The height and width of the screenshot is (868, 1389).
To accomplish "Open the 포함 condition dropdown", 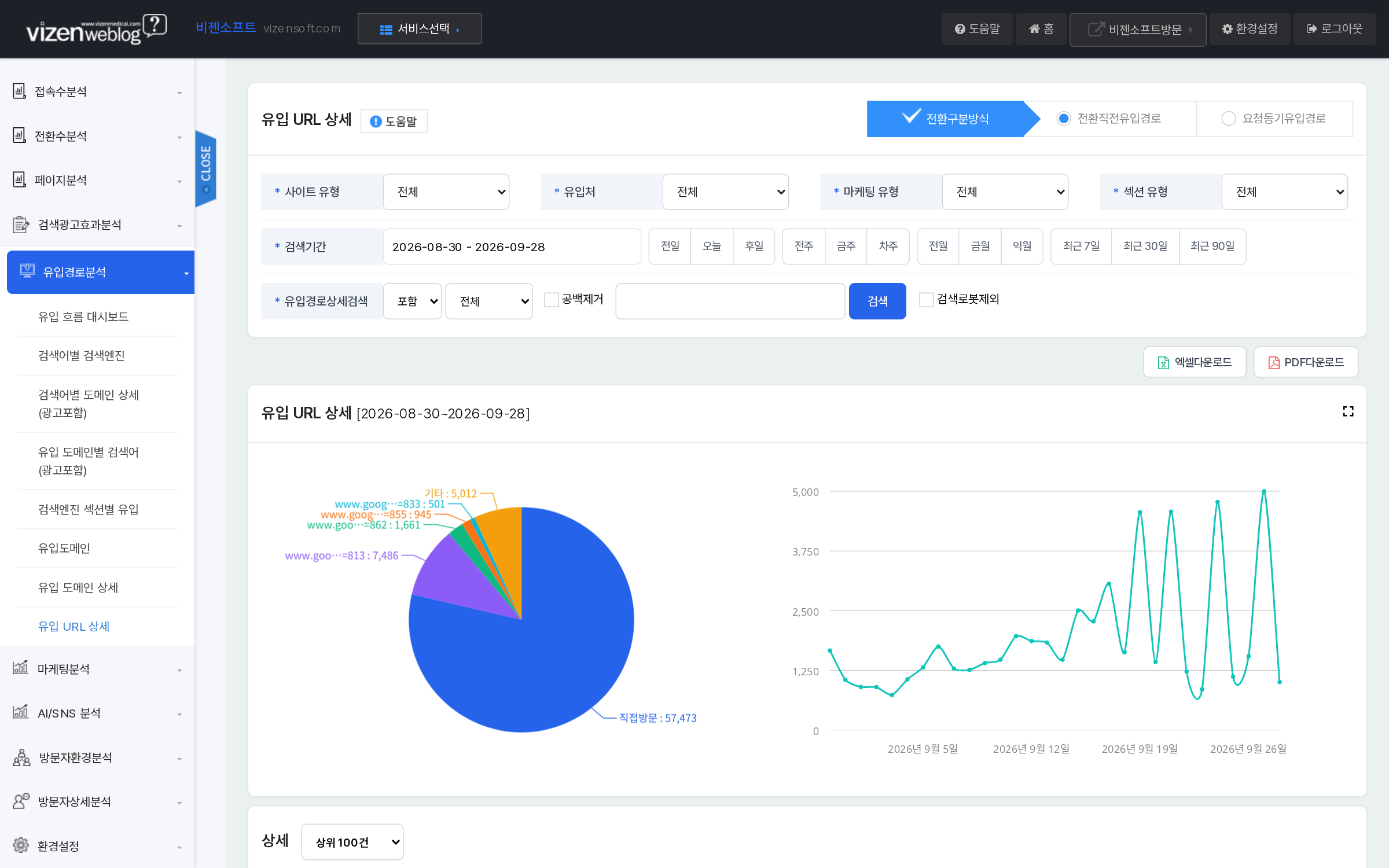I will [413, 301].
